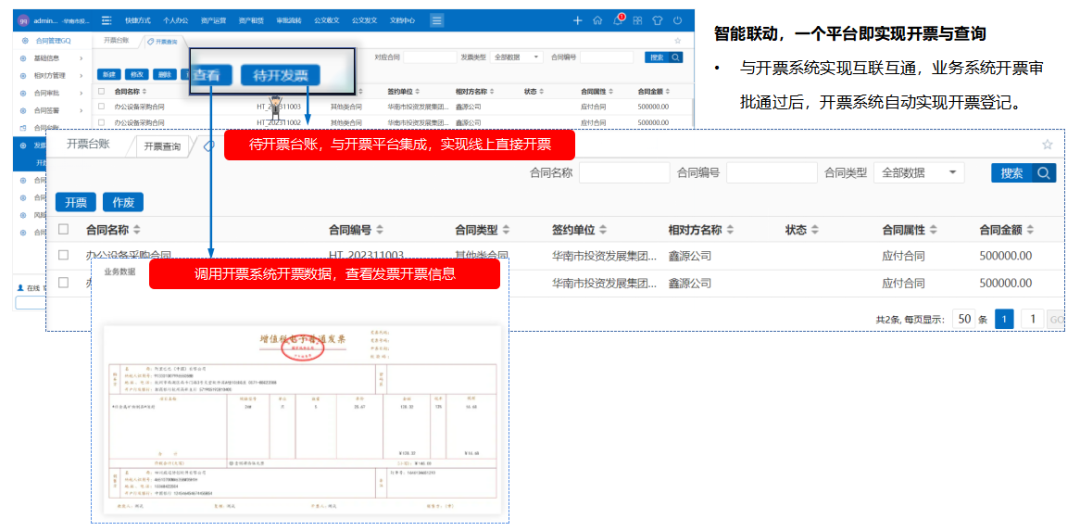Screen dimensions: 1080x531
Task: Click the favorite star icon in enlarged panel
Action: coord(1047,145)
